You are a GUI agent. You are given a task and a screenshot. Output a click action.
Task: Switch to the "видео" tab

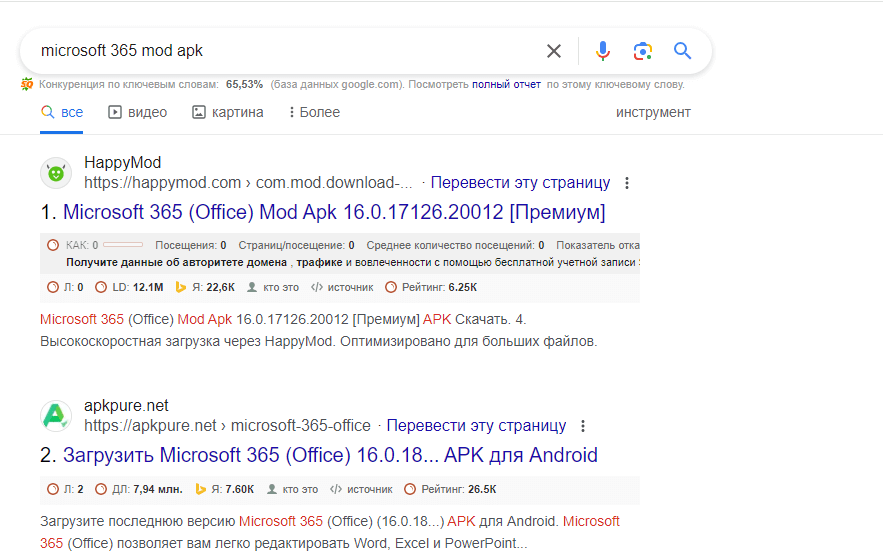click(x=137, y=113)
